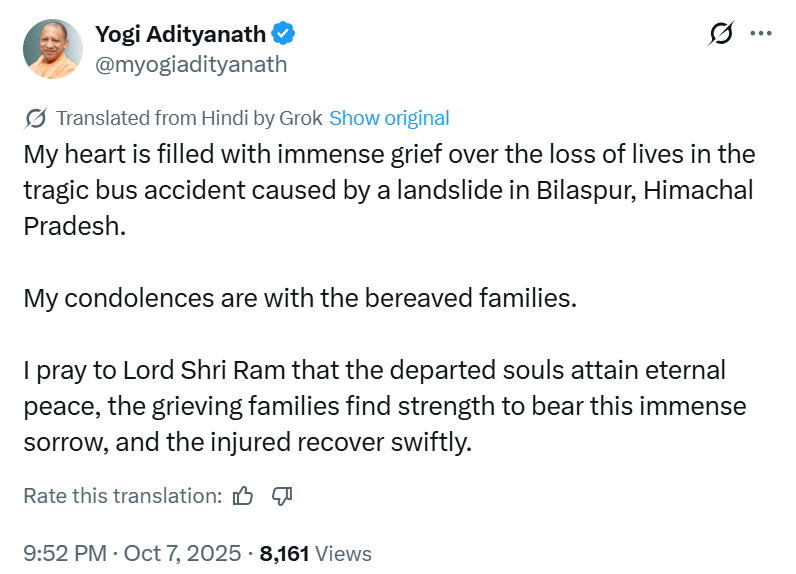Click the "Rate this translation:" label
This screenshot has width=796, height=574.
coord(122,495)
